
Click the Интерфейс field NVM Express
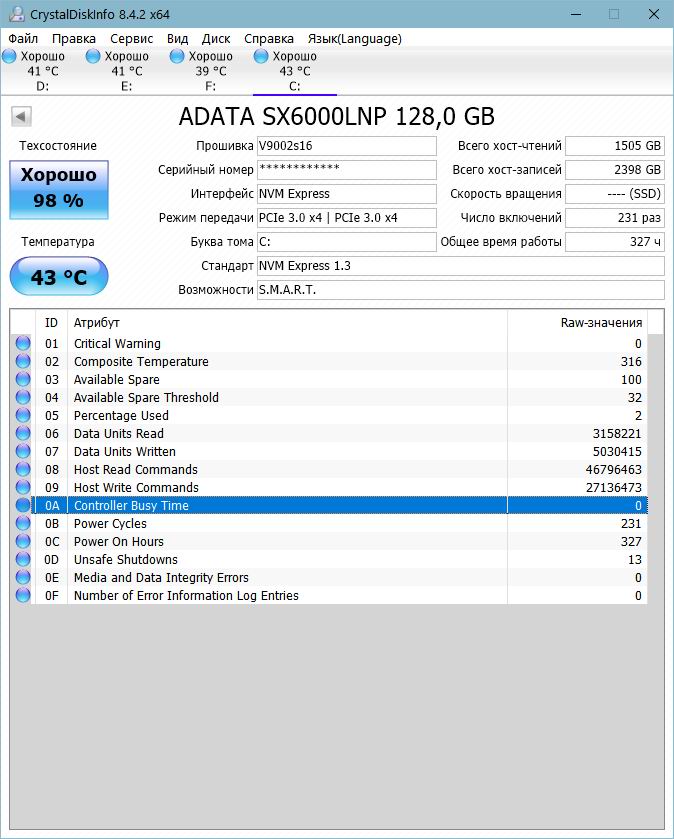(x=347, y=194)
